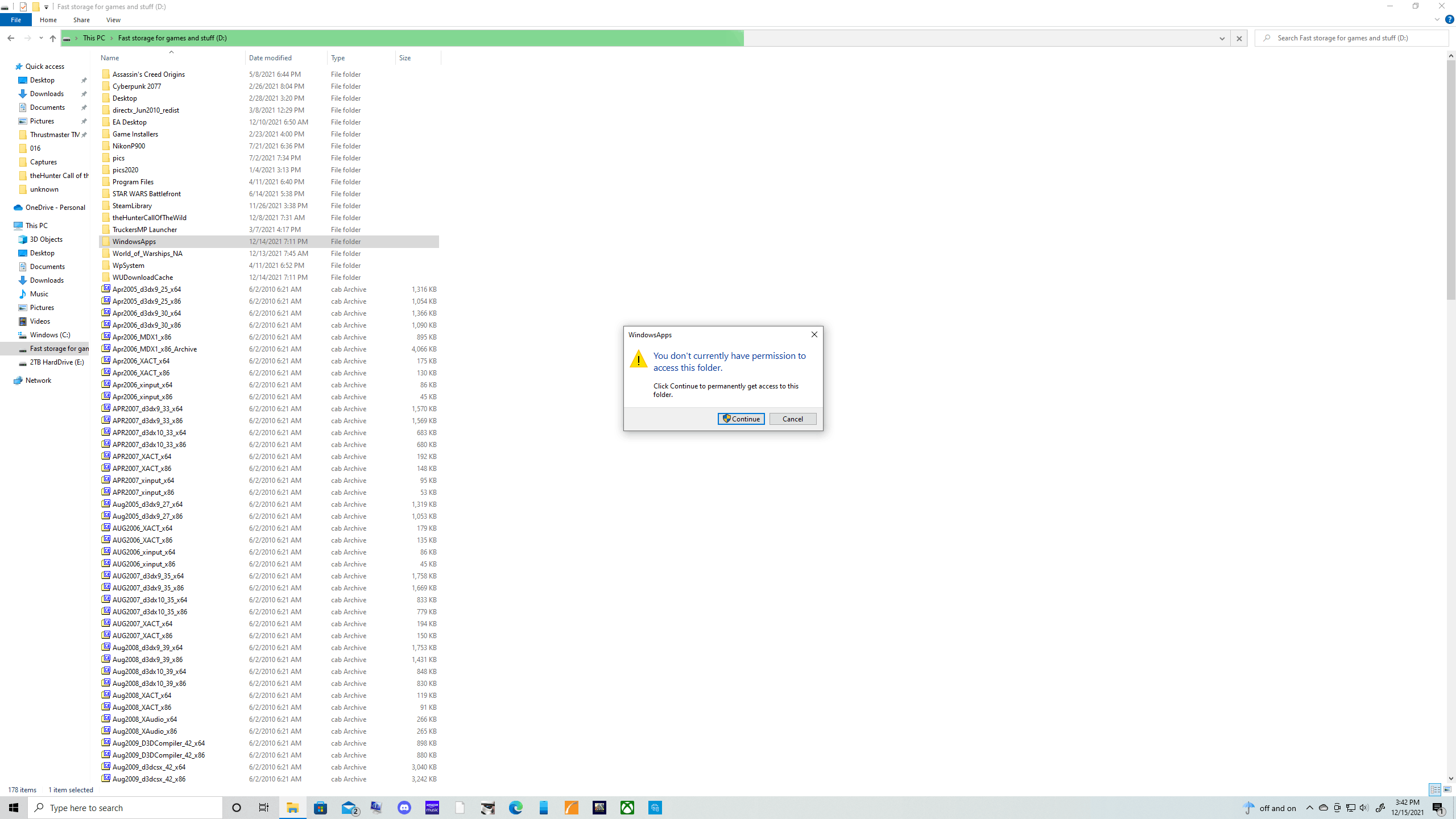This screenshot has height=819, width=1456.
Task: Click Continue to get folder access
Action: 741,419
